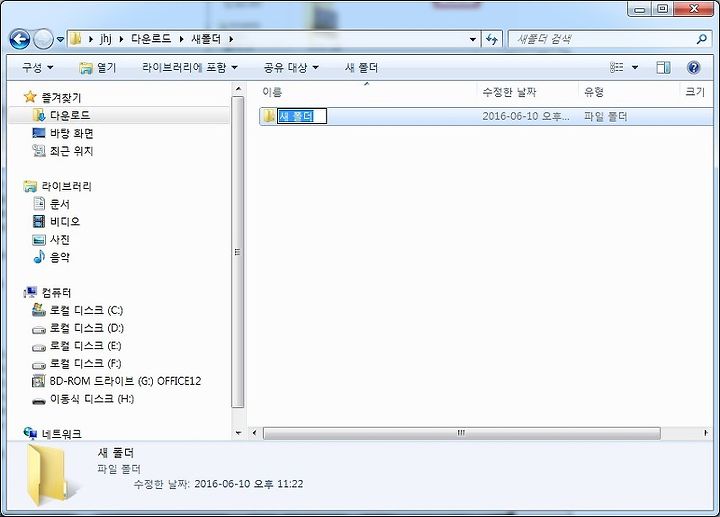Image resolution: width=720 pixels, height=517 pixels.
Task: Click the magnifier search icon
Action: [x=701, y=39]
